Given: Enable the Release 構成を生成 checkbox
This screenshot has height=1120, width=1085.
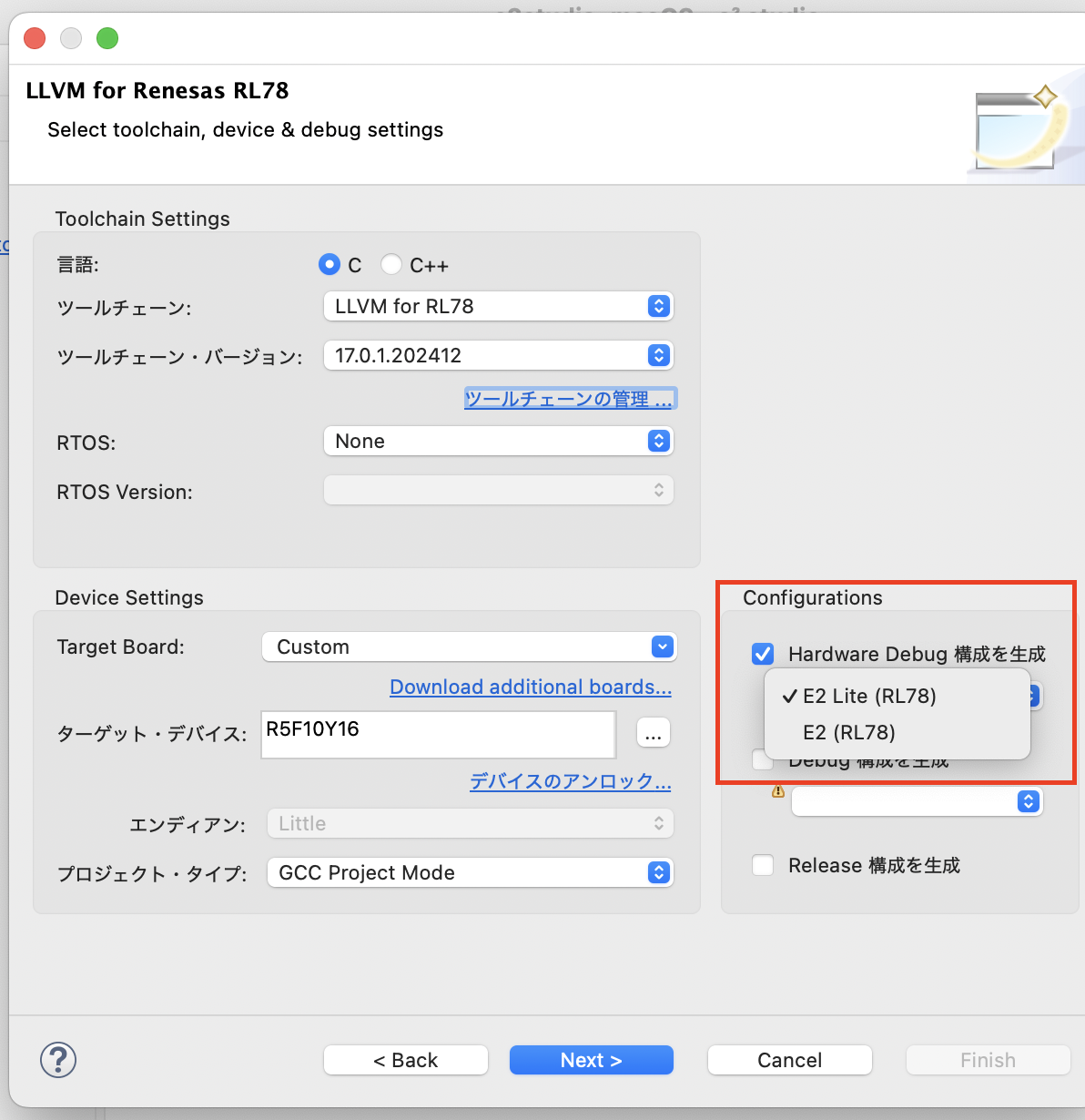Looking at the screenshot, I should (762, 865).
